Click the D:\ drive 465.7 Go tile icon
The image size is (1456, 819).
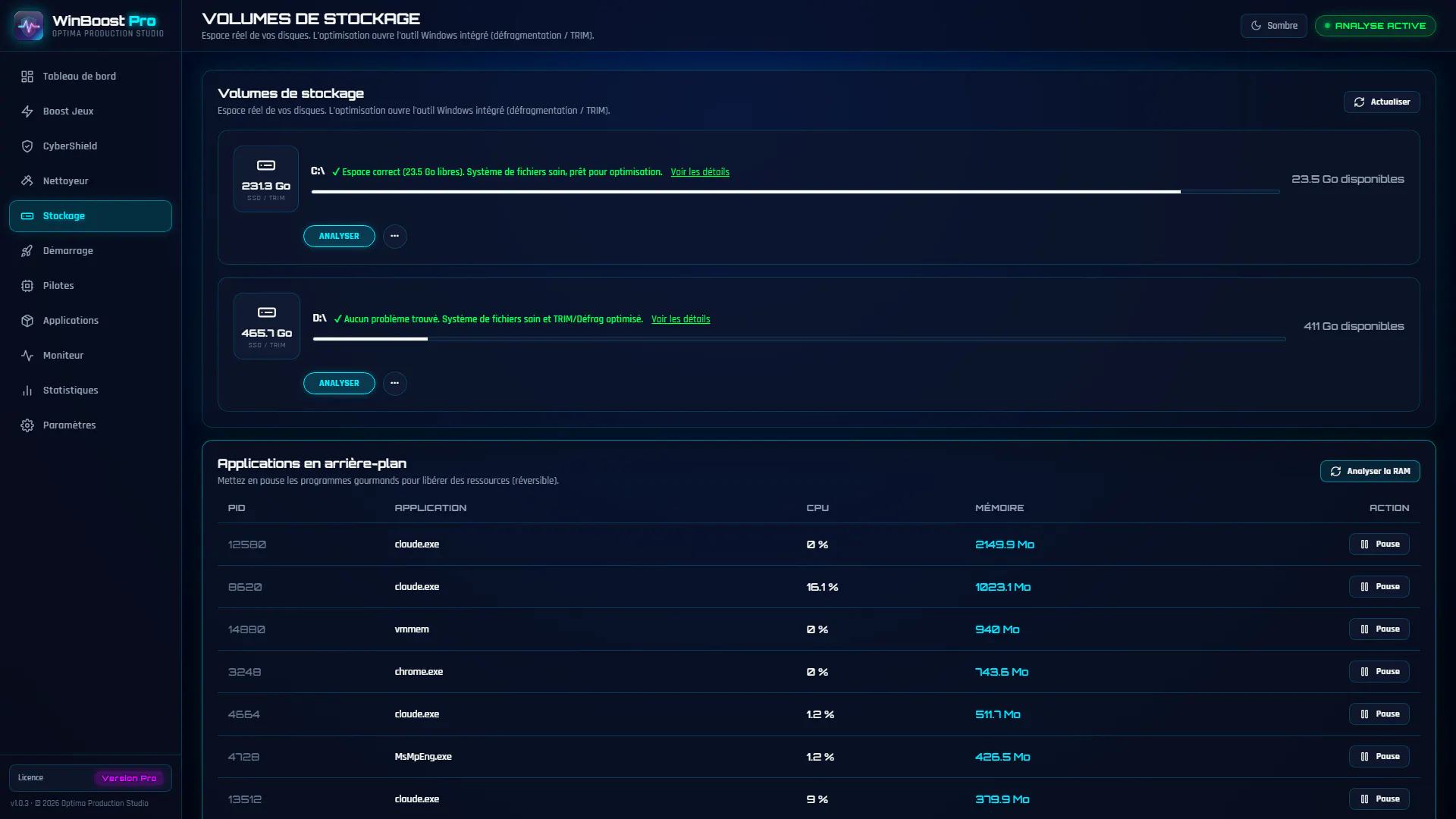point(267,312)
